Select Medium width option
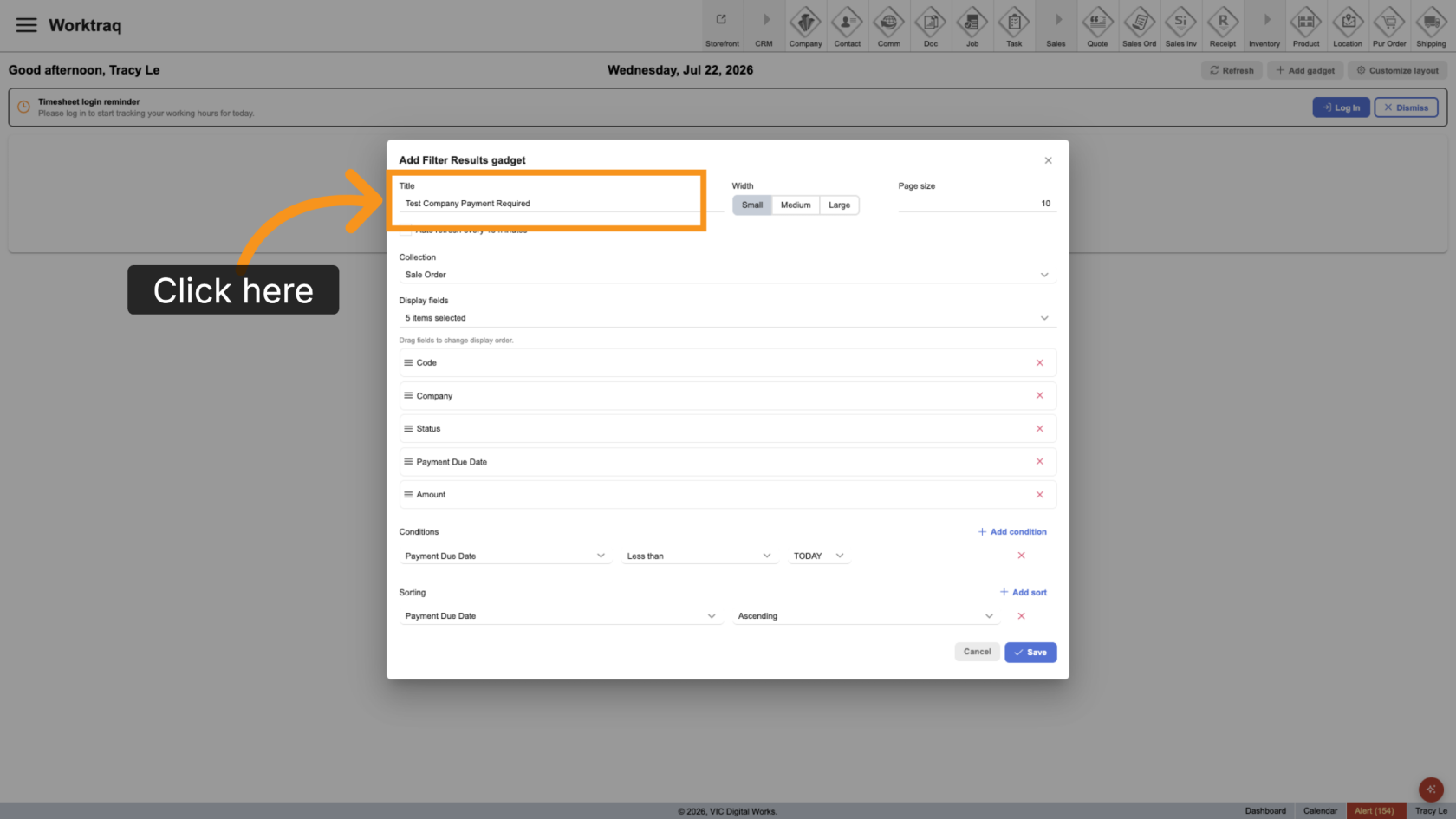The height and width of the screenshot is (819, 1456). pos(796,205)
